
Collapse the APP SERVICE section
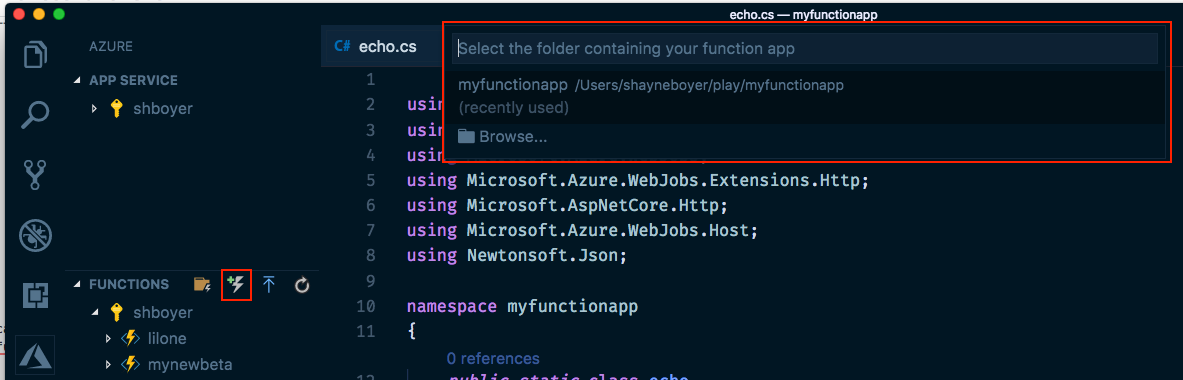pyautogui.click(x=78, y=81)
